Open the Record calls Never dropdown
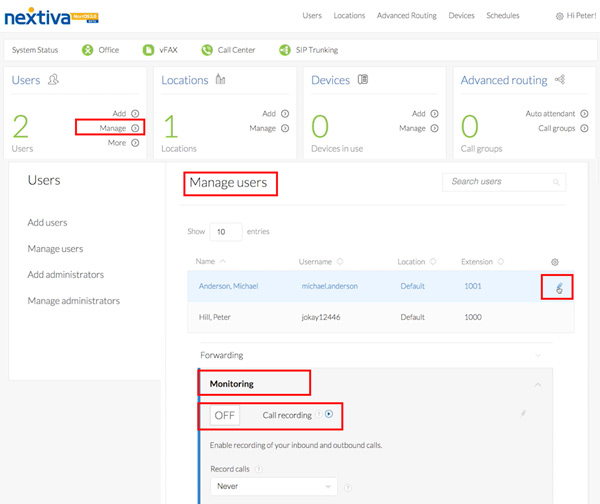 click(x=273, y=486)
